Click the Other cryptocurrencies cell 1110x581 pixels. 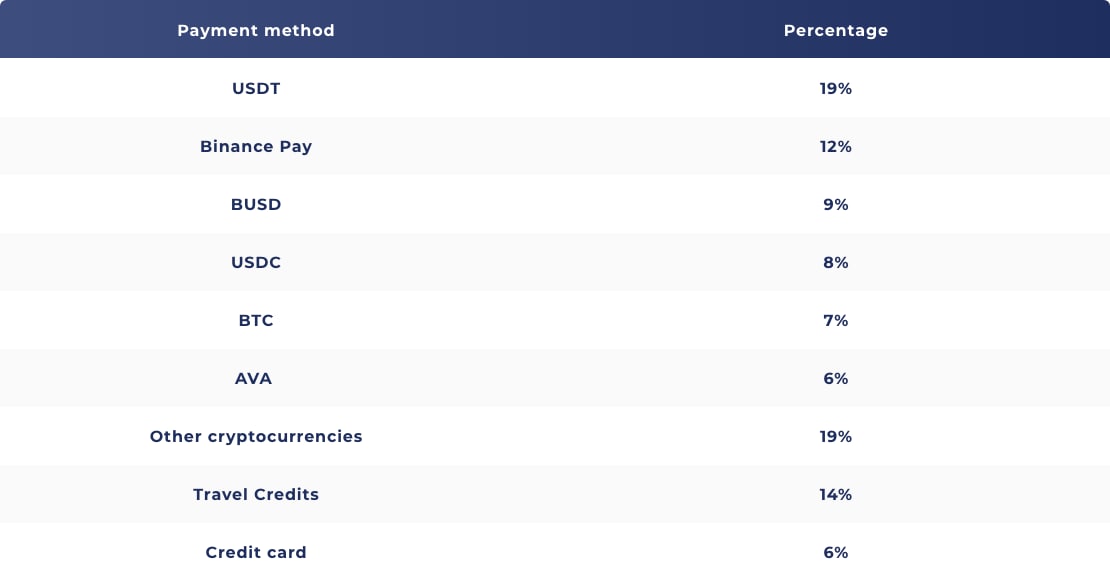256,437
